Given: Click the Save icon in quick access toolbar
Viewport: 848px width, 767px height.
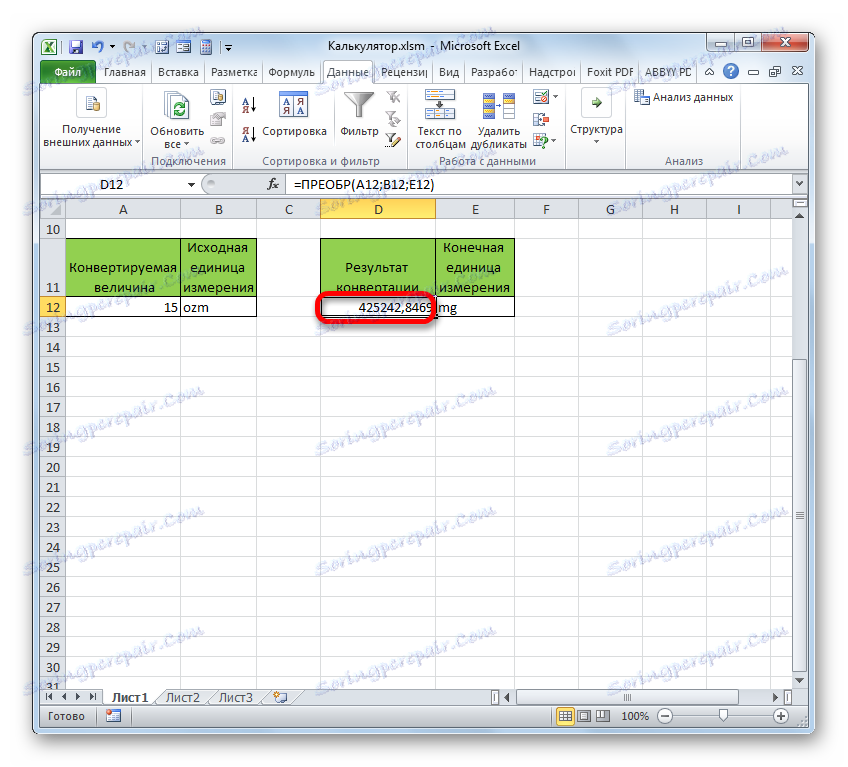Looking at the screenshot, I should click(x=76, y=47).
